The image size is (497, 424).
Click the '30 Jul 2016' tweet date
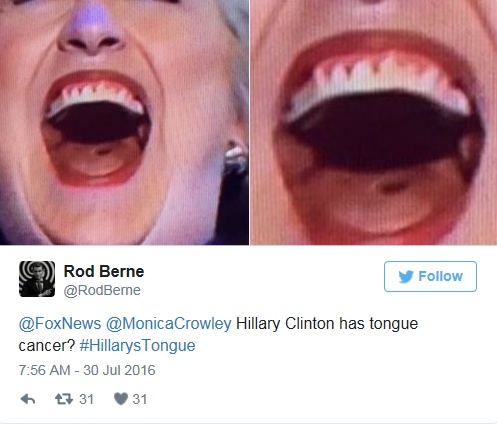[119, 370]
